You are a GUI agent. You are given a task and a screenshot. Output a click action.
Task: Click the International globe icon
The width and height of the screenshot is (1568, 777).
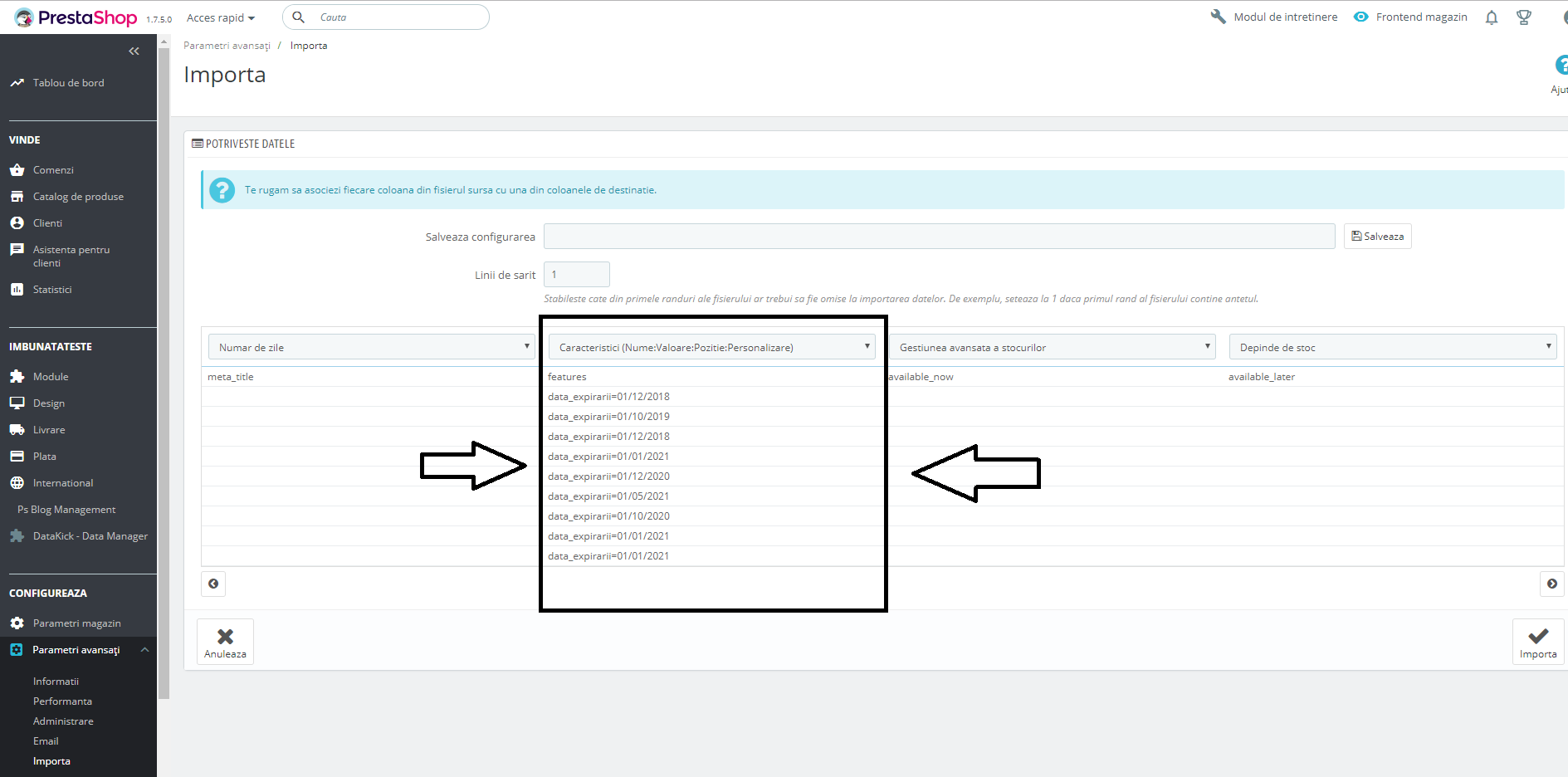point(17,483)
